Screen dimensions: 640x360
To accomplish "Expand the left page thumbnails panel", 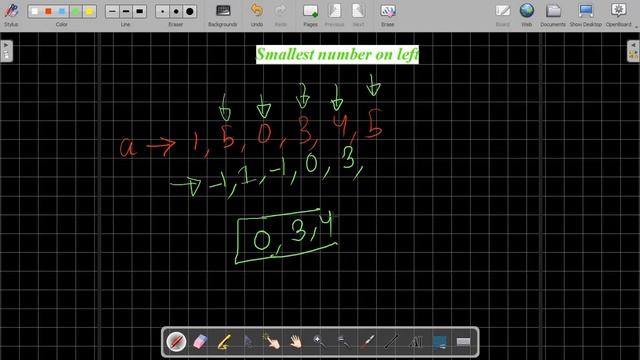I will (6, 51).
